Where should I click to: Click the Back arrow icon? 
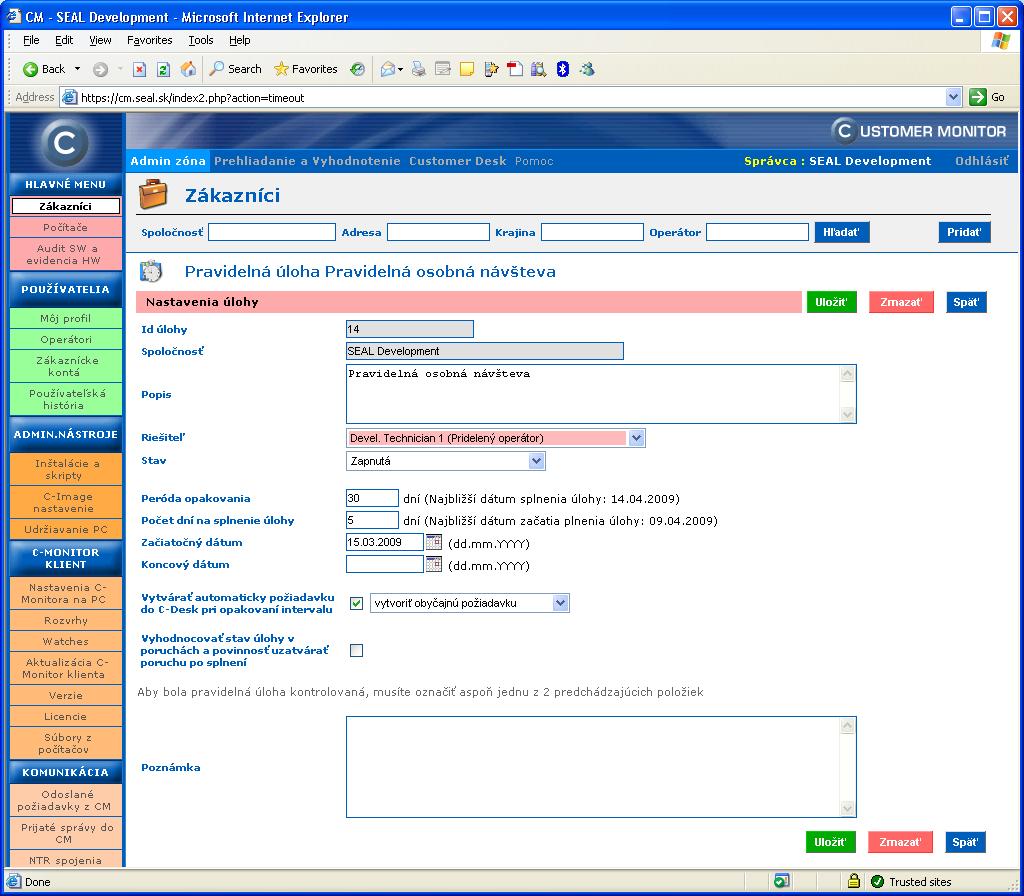[x=30, y=69]
